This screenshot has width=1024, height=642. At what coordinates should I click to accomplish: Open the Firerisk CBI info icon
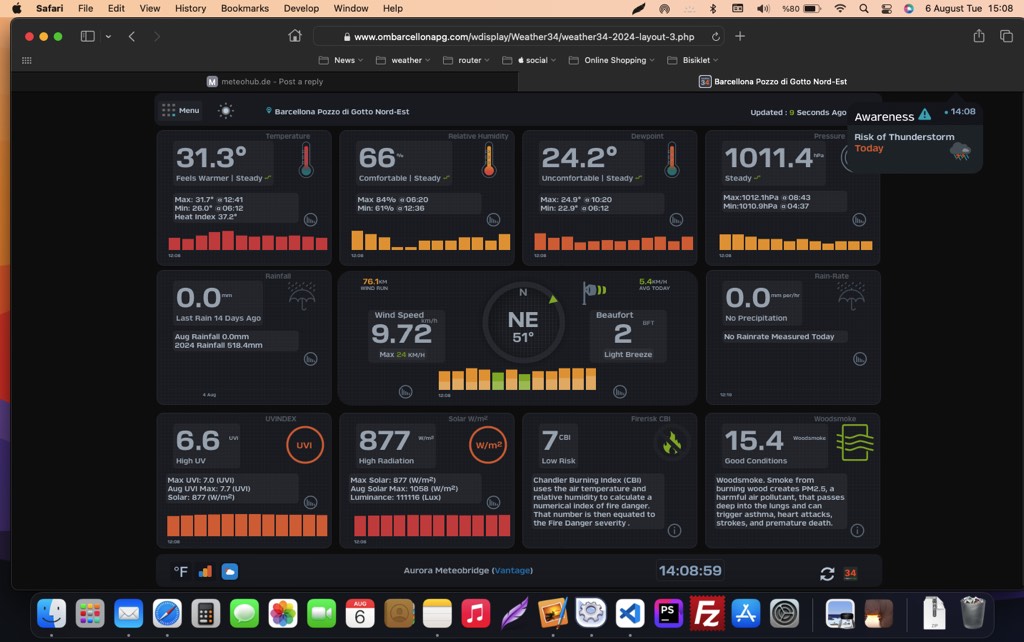pos(674,531)
